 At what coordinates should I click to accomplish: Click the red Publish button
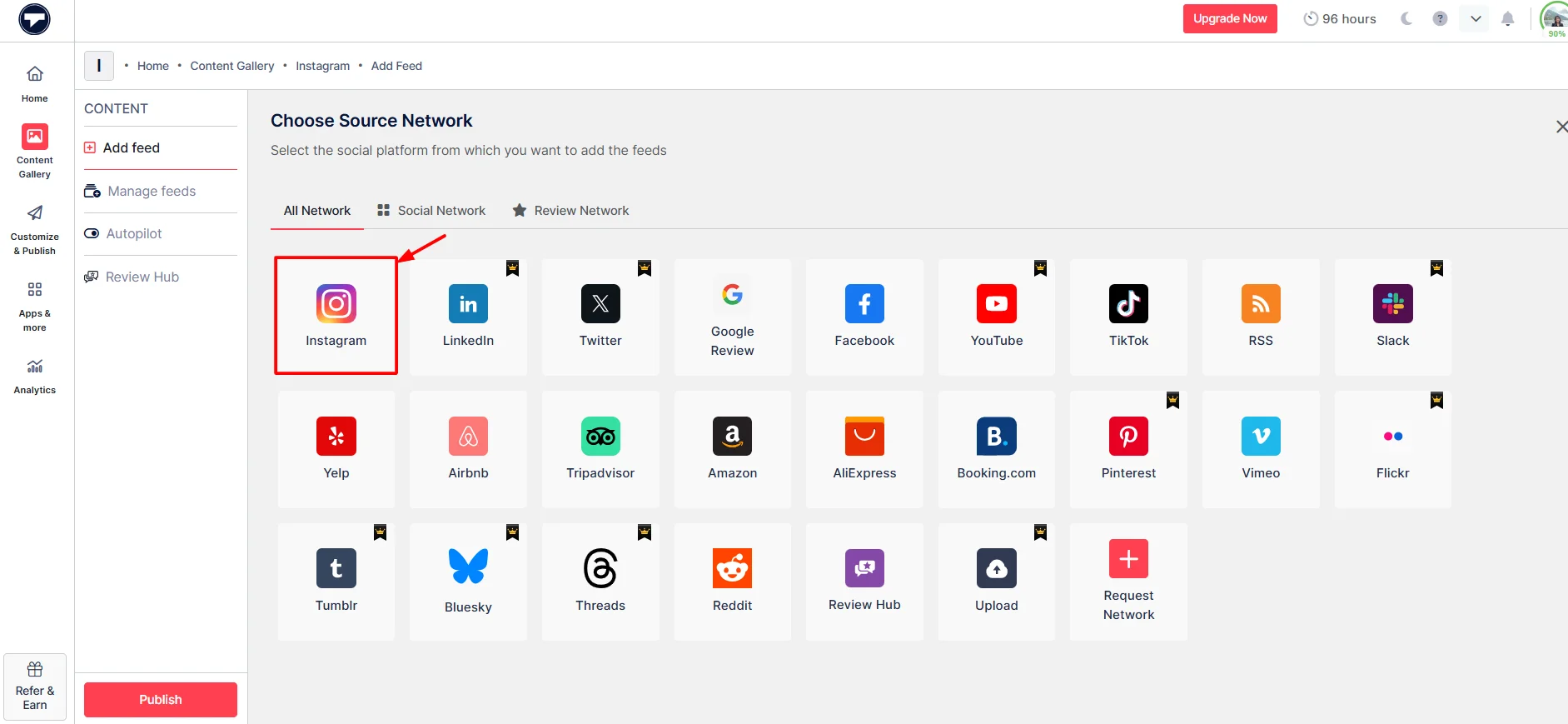click(161, 700)
